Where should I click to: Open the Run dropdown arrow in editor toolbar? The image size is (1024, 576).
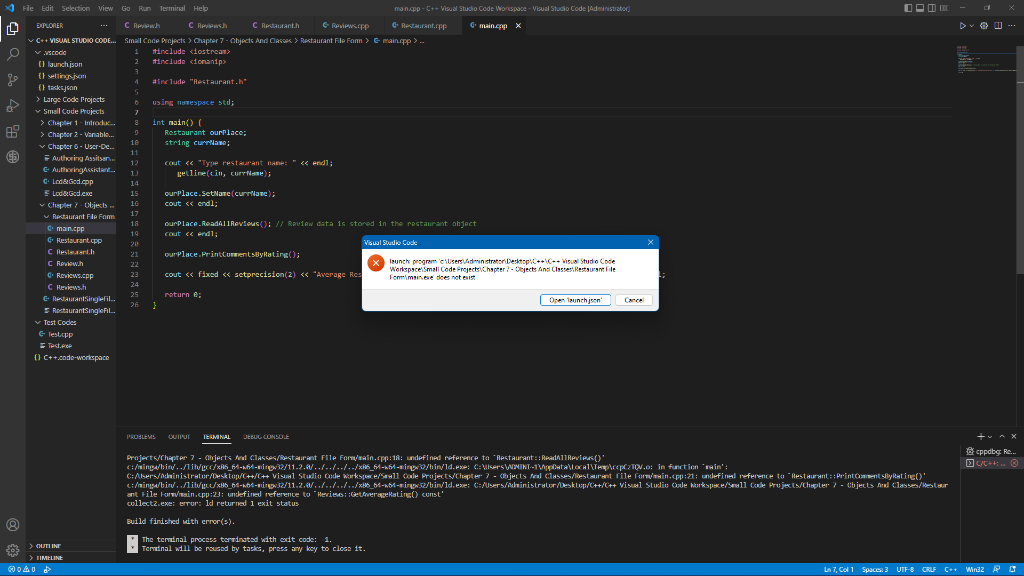click(971, 25)
